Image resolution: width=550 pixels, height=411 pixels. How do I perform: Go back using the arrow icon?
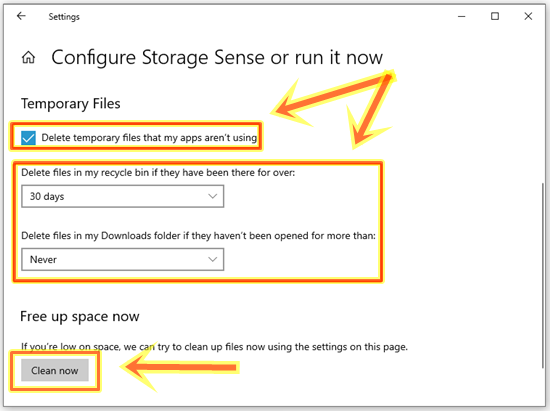point(21,16)
